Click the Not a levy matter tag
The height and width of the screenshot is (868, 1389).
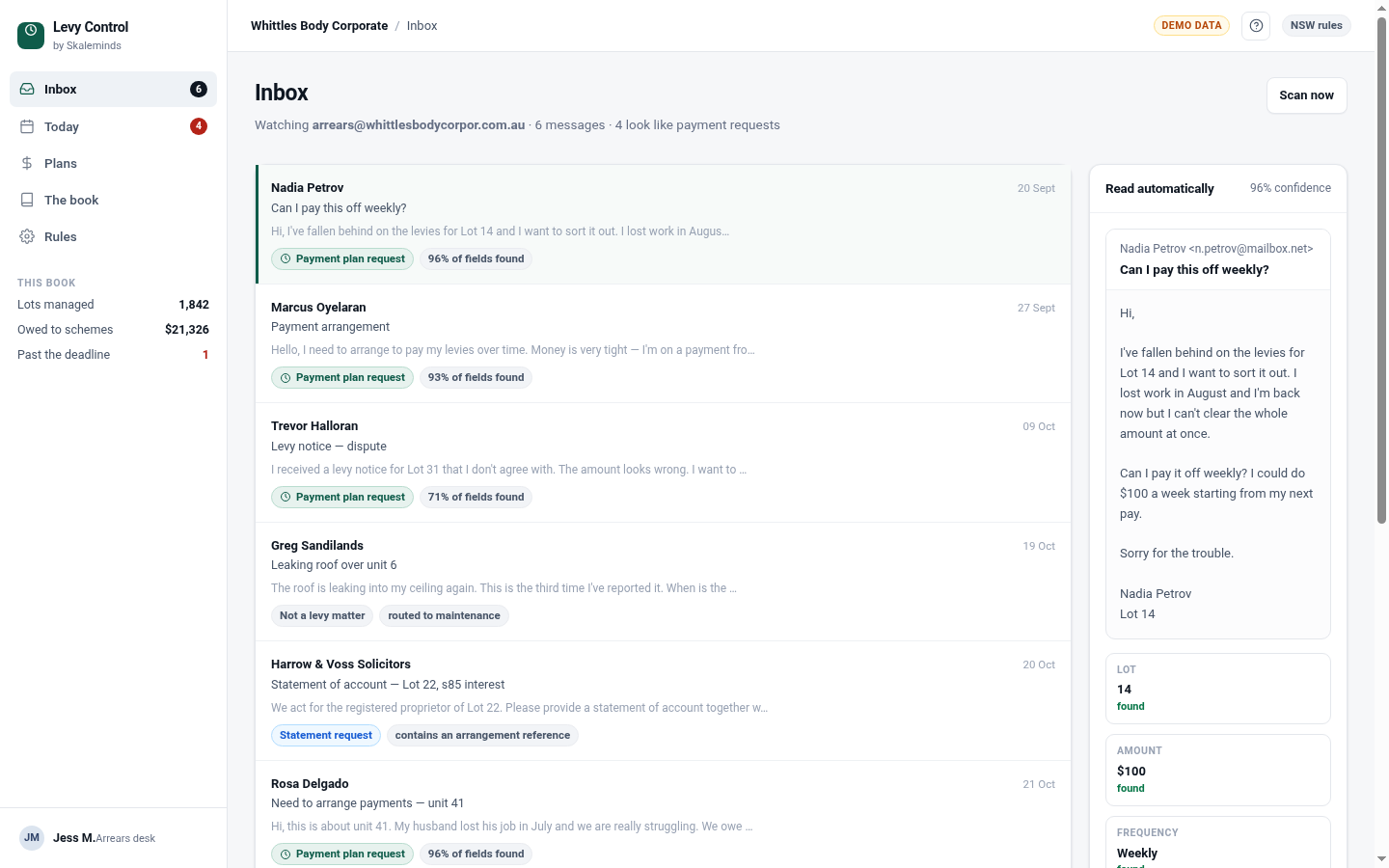(x=322, y=615)
